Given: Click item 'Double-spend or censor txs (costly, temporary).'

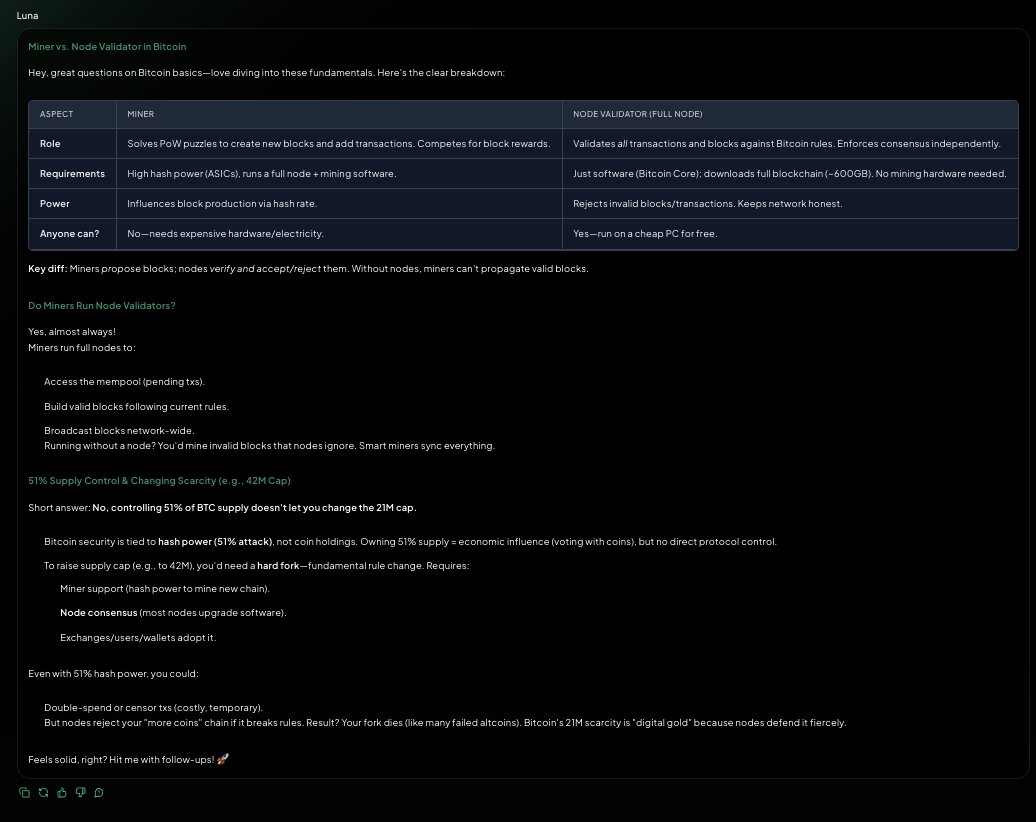Looking at the screenshot, I should coord(153,707).
